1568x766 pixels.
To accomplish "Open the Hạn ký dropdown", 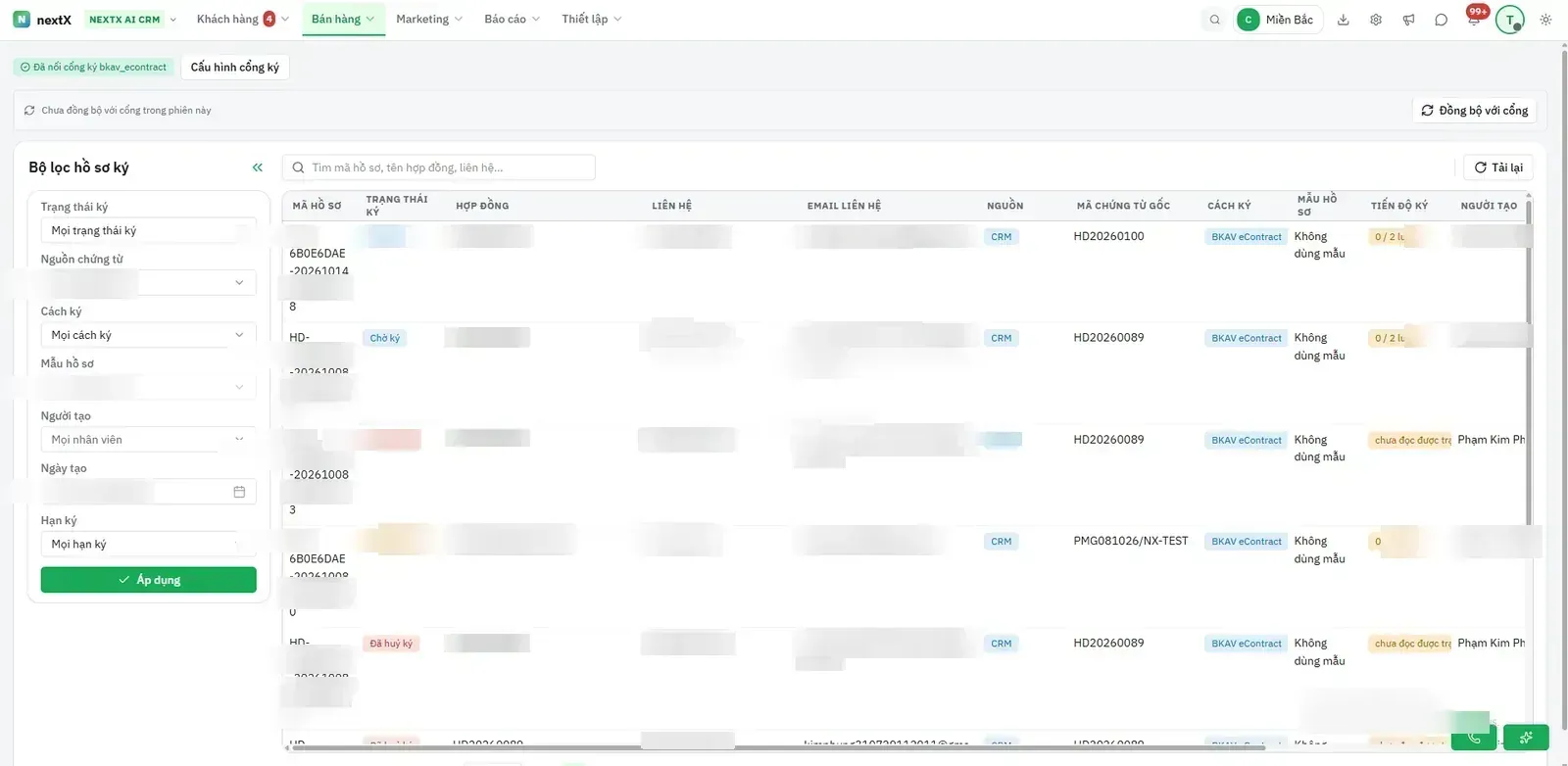I will (x=148, y=544).
